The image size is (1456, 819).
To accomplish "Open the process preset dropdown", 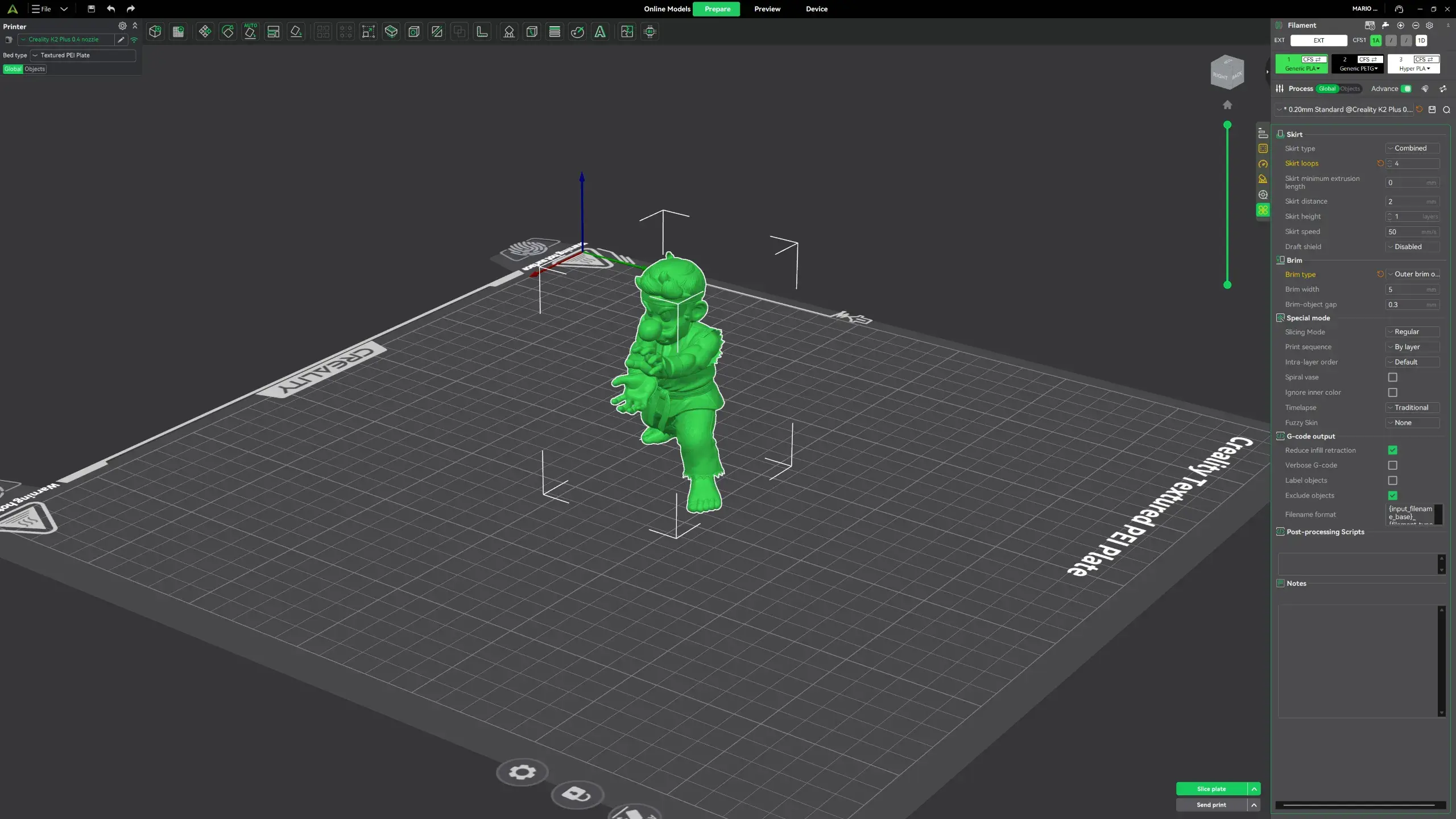I will pos(1345,109).
